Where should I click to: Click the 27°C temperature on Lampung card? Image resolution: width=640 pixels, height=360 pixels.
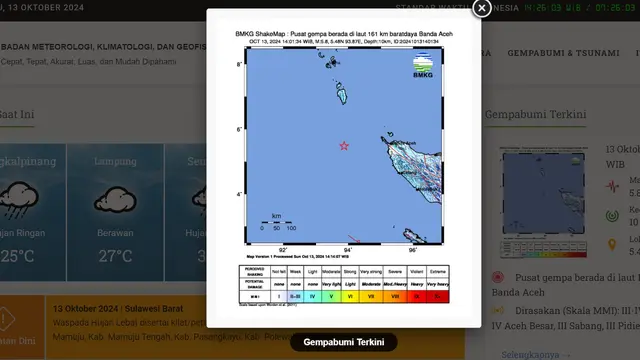[116, 256]
